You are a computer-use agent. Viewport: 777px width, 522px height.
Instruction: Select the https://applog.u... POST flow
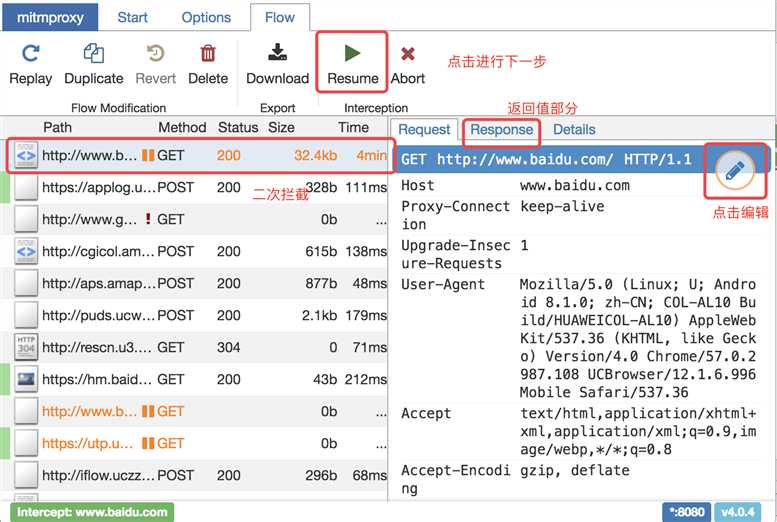point(194,187)
